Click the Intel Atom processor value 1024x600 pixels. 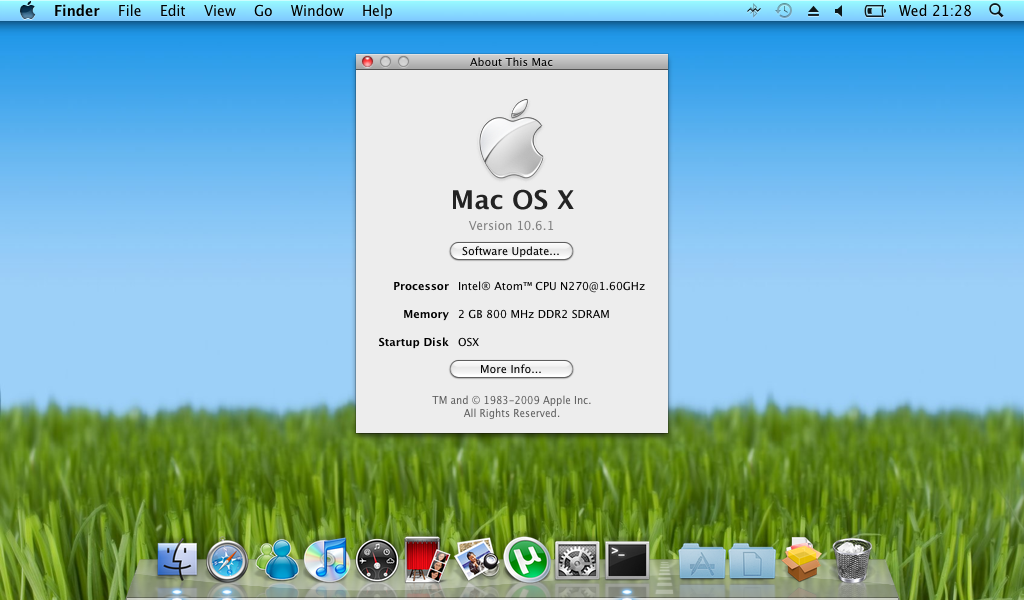pos(551,286)
